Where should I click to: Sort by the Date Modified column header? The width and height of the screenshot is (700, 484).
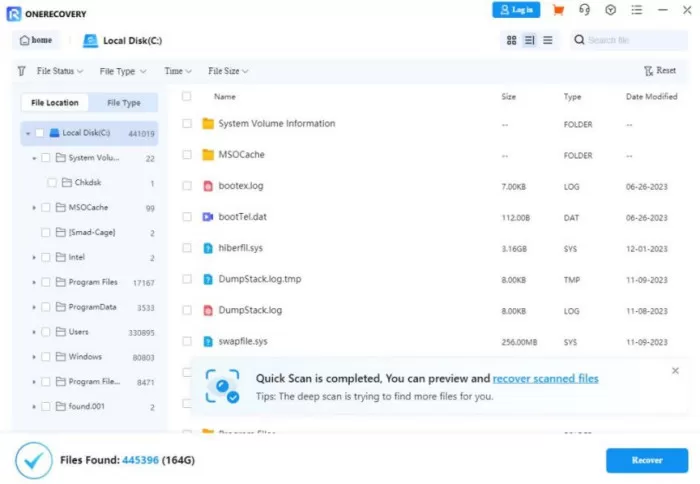pos(651,96)
